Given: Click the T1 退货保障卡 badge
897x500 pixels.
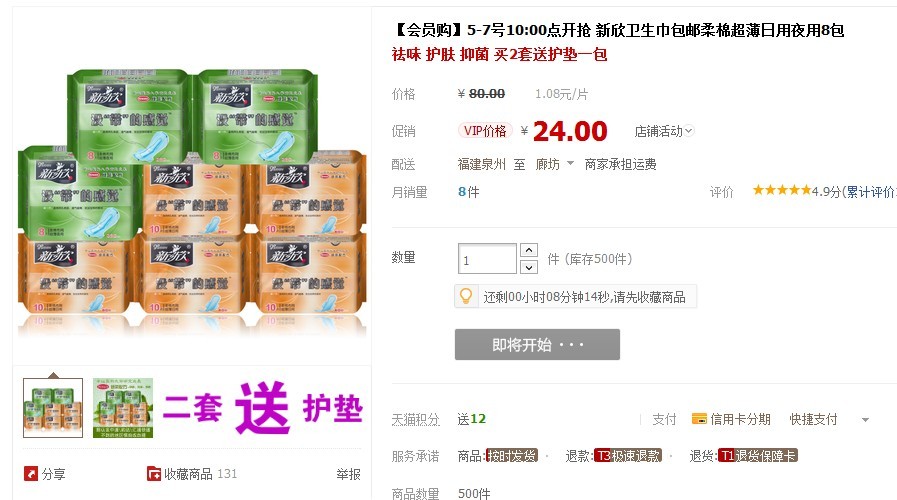Looking at the screenshot, I should [758, 455].
